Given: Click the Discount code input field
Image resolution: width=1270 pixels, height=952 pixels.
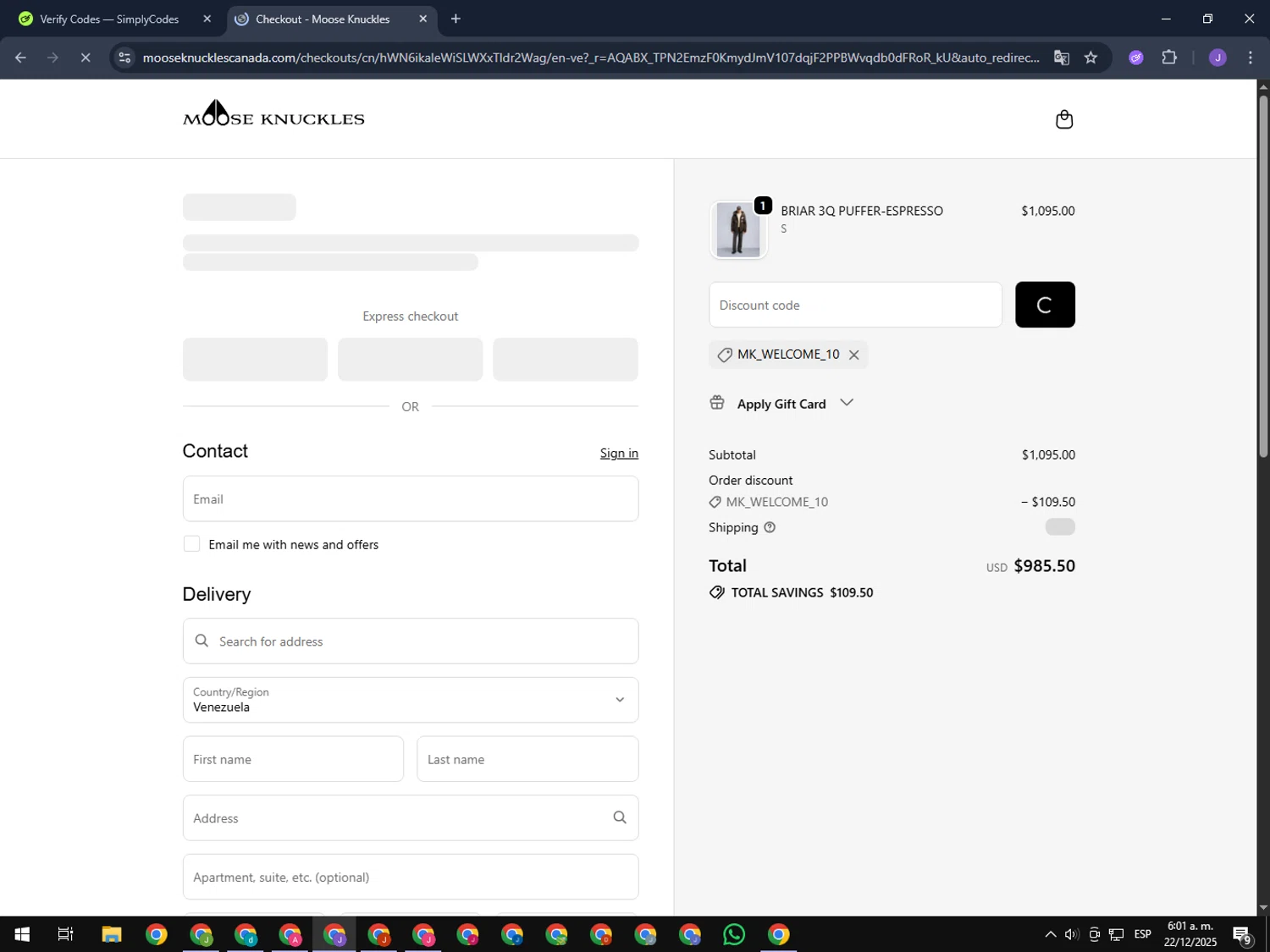Looking at the screenshot, I should click(855, 305).
